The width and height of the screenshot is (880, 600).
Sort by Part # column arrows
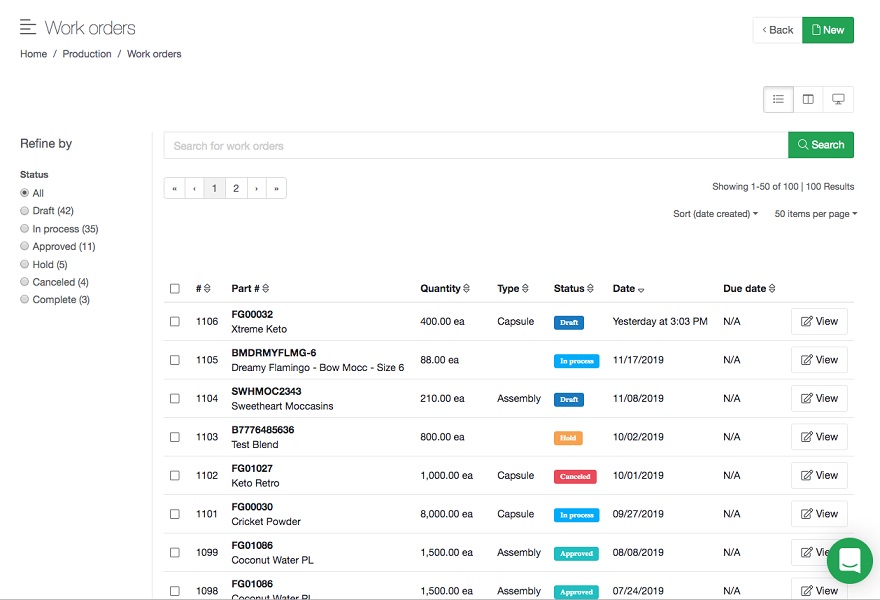tap(265, 289)
